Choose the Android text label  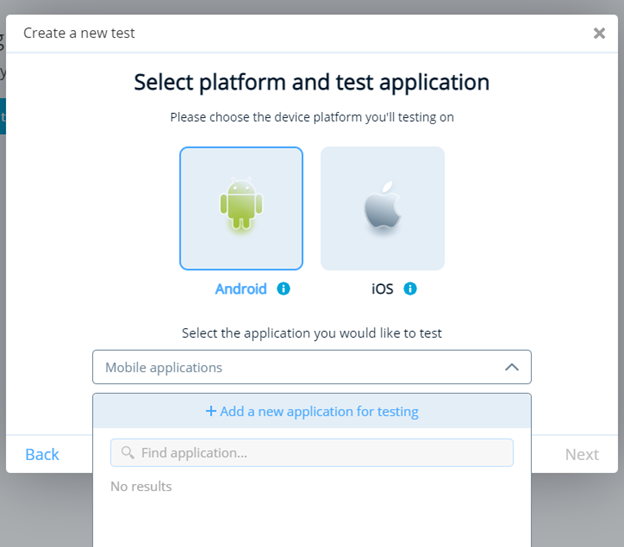tap(241, 289)
